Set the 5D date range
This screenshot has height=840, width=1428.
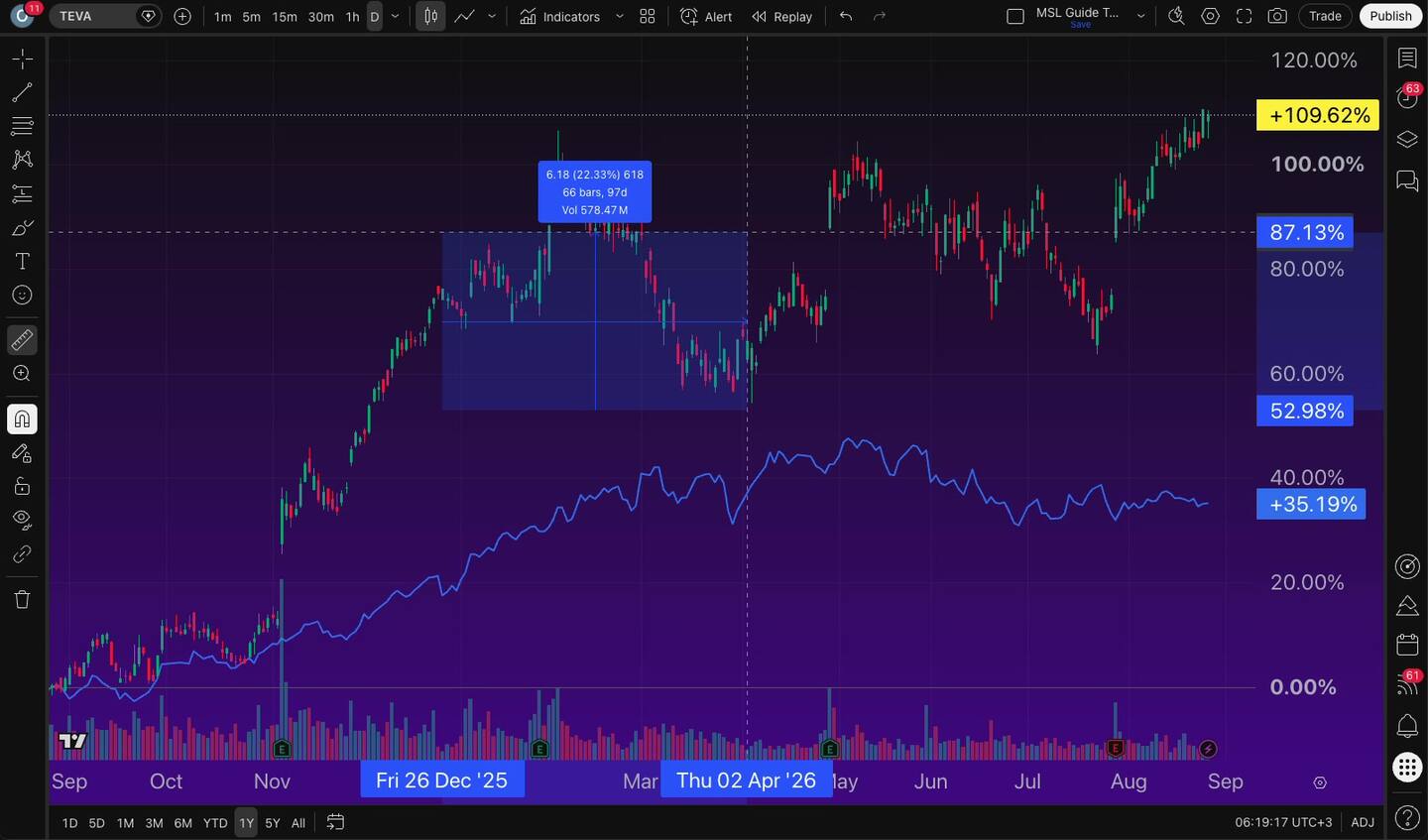(96, 823)
